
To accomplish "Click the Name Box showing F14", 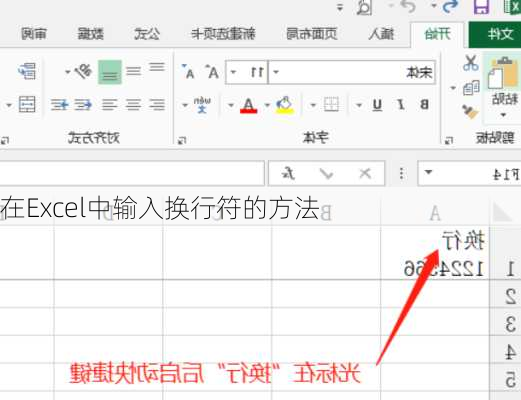I will 469,173.
